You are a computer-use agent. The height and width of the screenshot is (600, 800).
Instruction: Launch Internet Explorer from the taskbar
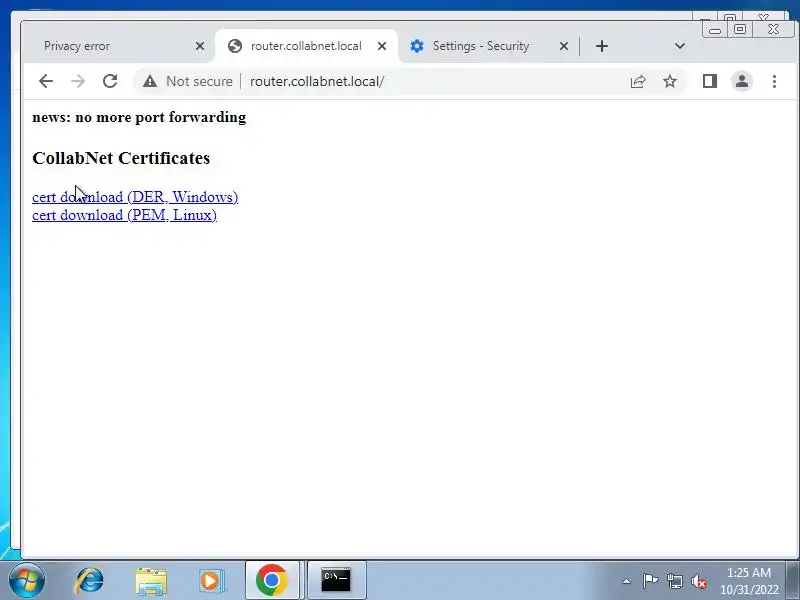click(x=89, y=581)
